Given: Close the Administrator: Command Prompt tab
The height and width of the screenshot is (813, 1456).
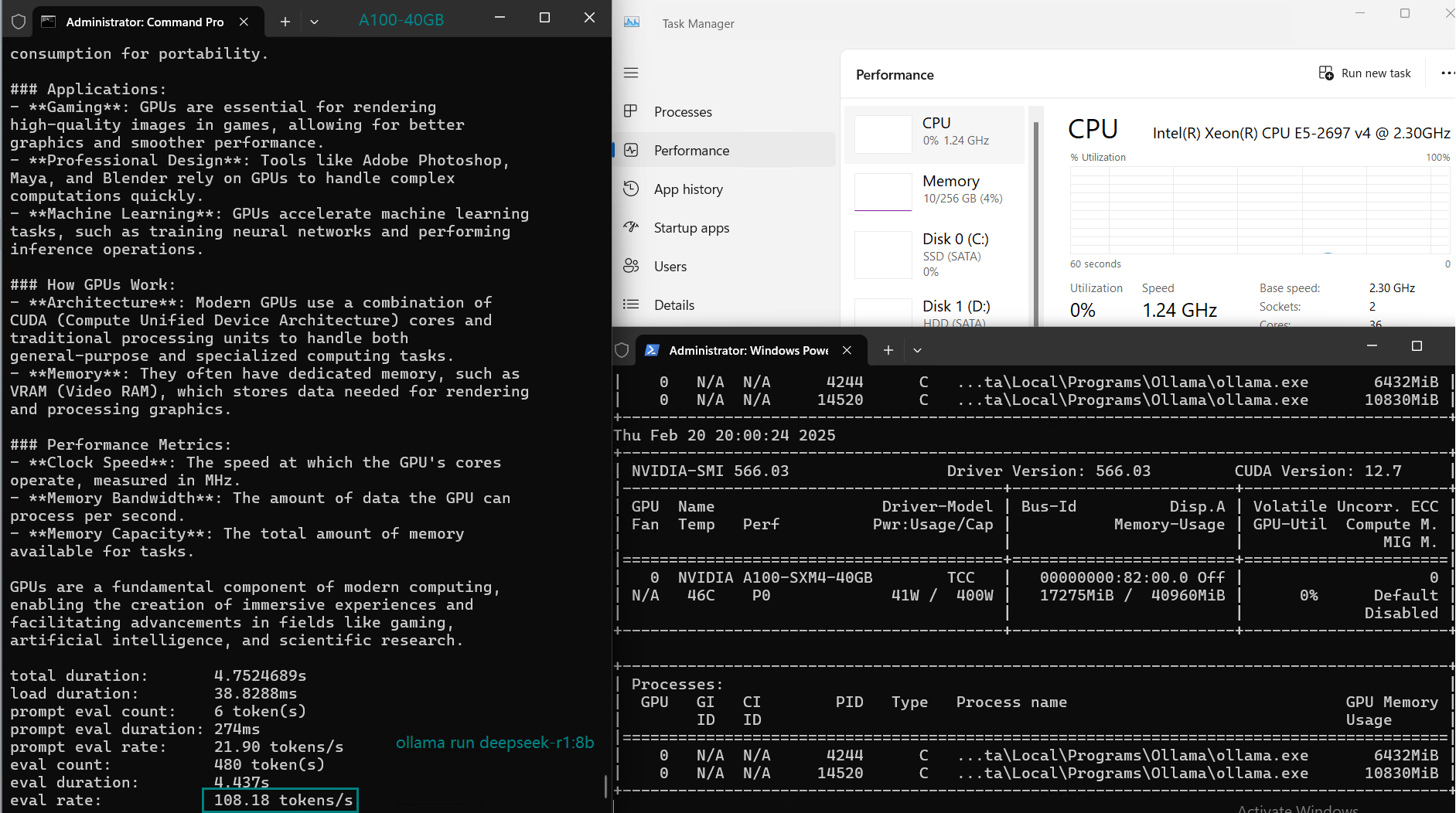Looking at the screenshot, I should tap(244, 22).
